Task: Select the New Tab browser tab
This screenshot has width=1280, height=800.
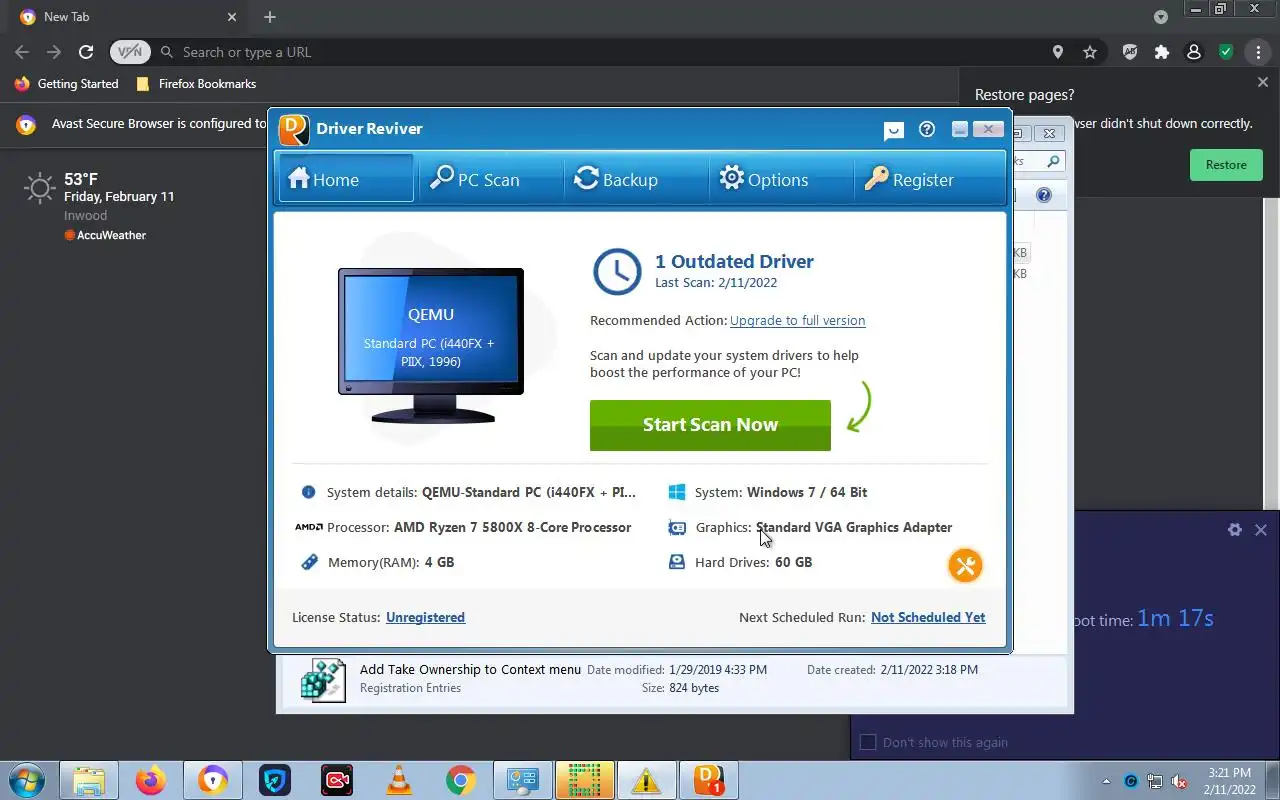Action: point(125,17)
